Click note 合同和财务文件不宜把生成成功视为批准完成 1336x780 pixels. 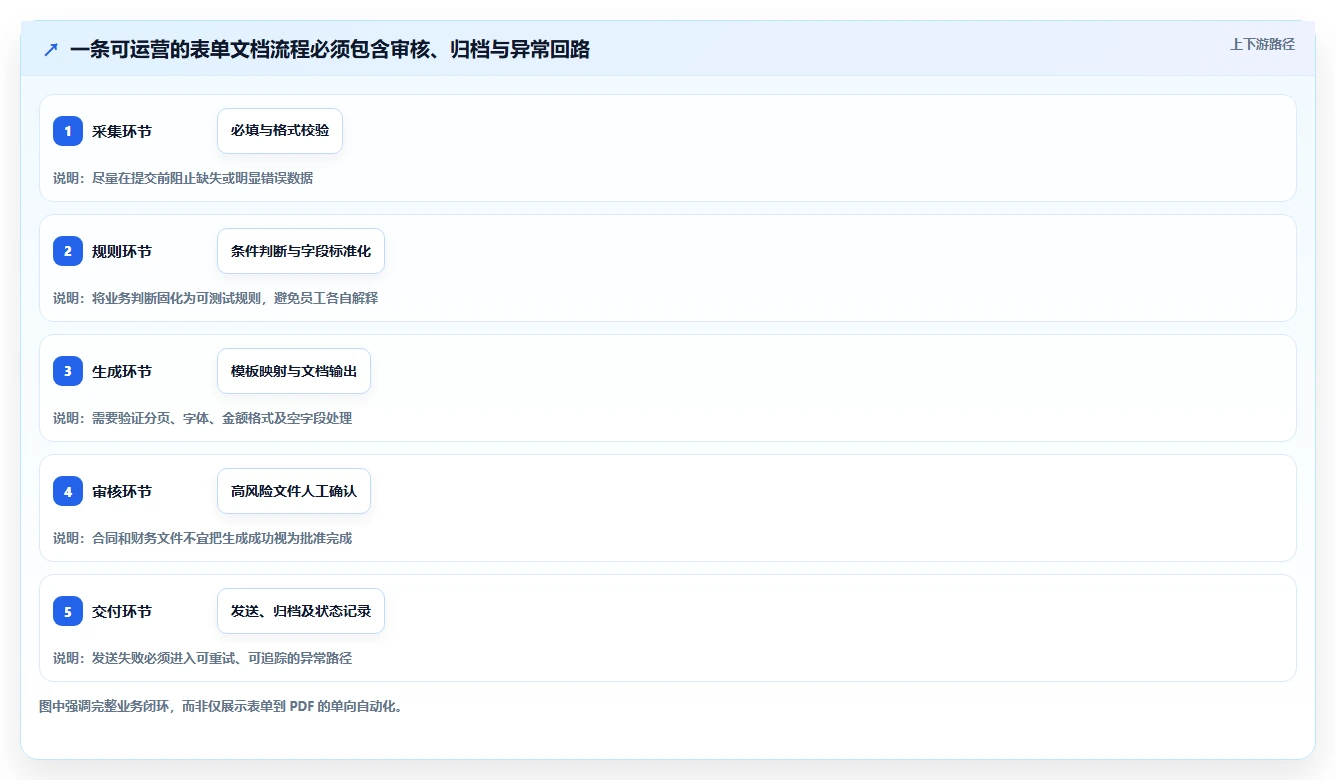pos(222,538)
